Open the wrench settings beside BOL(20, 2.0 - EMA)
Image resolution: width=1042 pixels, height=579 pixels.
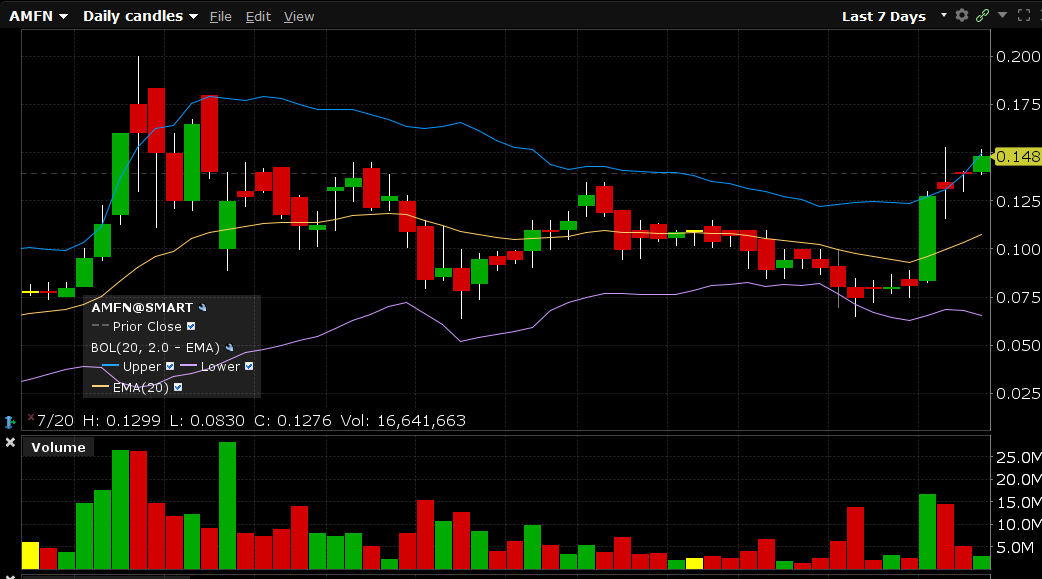point(229,348)
